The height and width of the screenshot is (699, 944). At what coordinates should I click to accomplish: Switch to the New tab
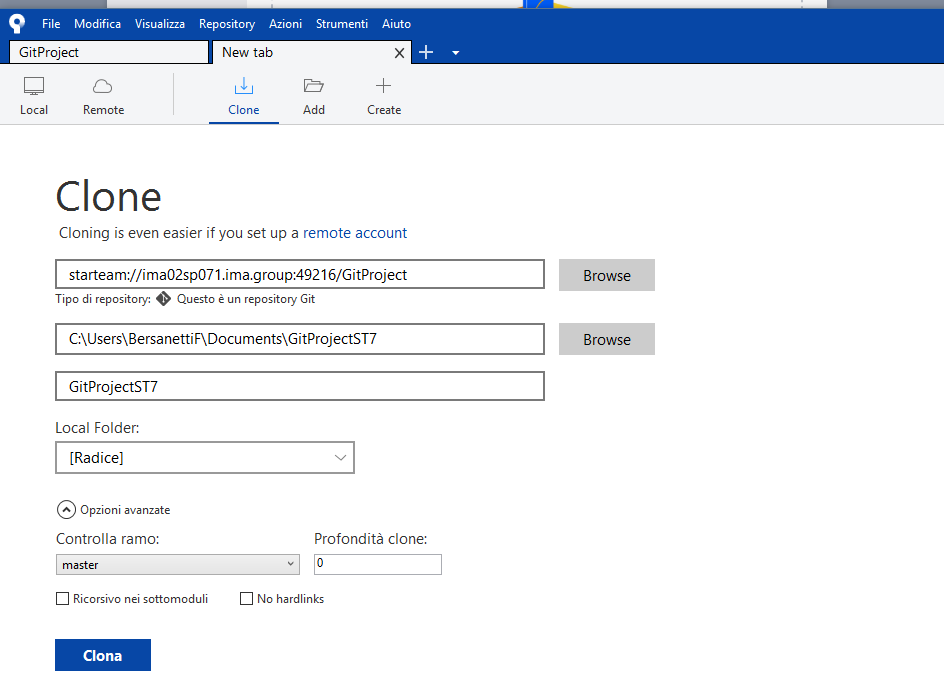point(312,52)
